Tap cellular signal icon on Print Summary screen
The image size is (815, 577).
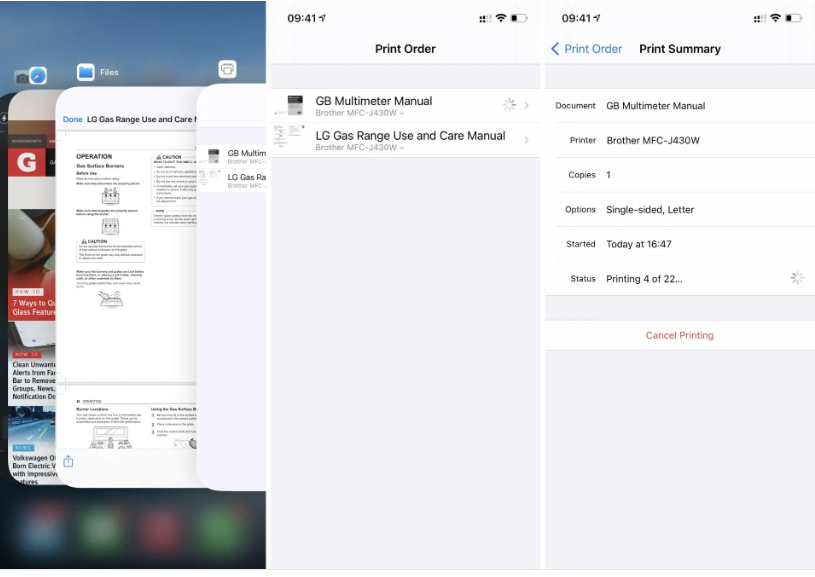(759, 19)
